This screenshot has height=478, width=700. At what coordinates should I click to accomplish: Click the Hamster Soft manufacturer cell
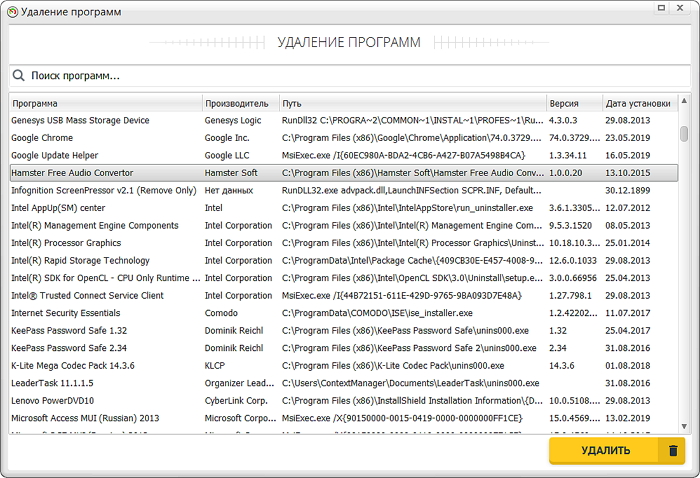click(231, 173)
